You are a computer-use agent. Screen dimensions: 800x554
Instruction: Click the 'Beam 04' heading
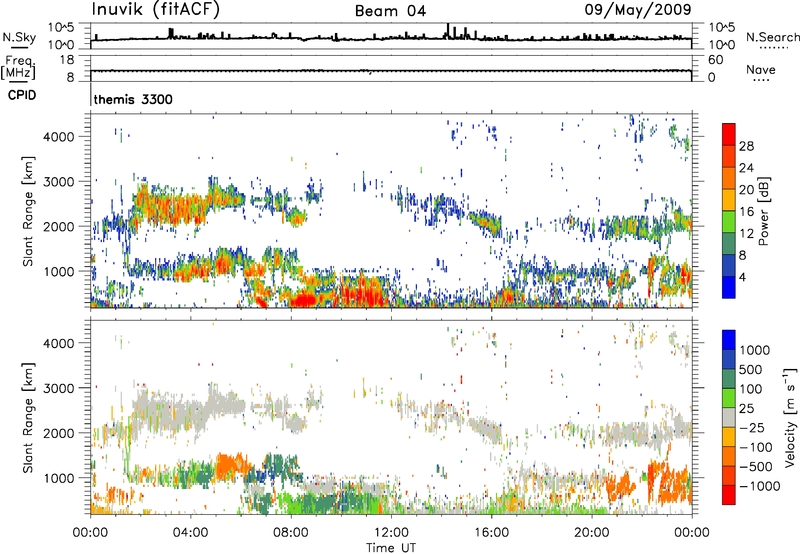point(390,11)
